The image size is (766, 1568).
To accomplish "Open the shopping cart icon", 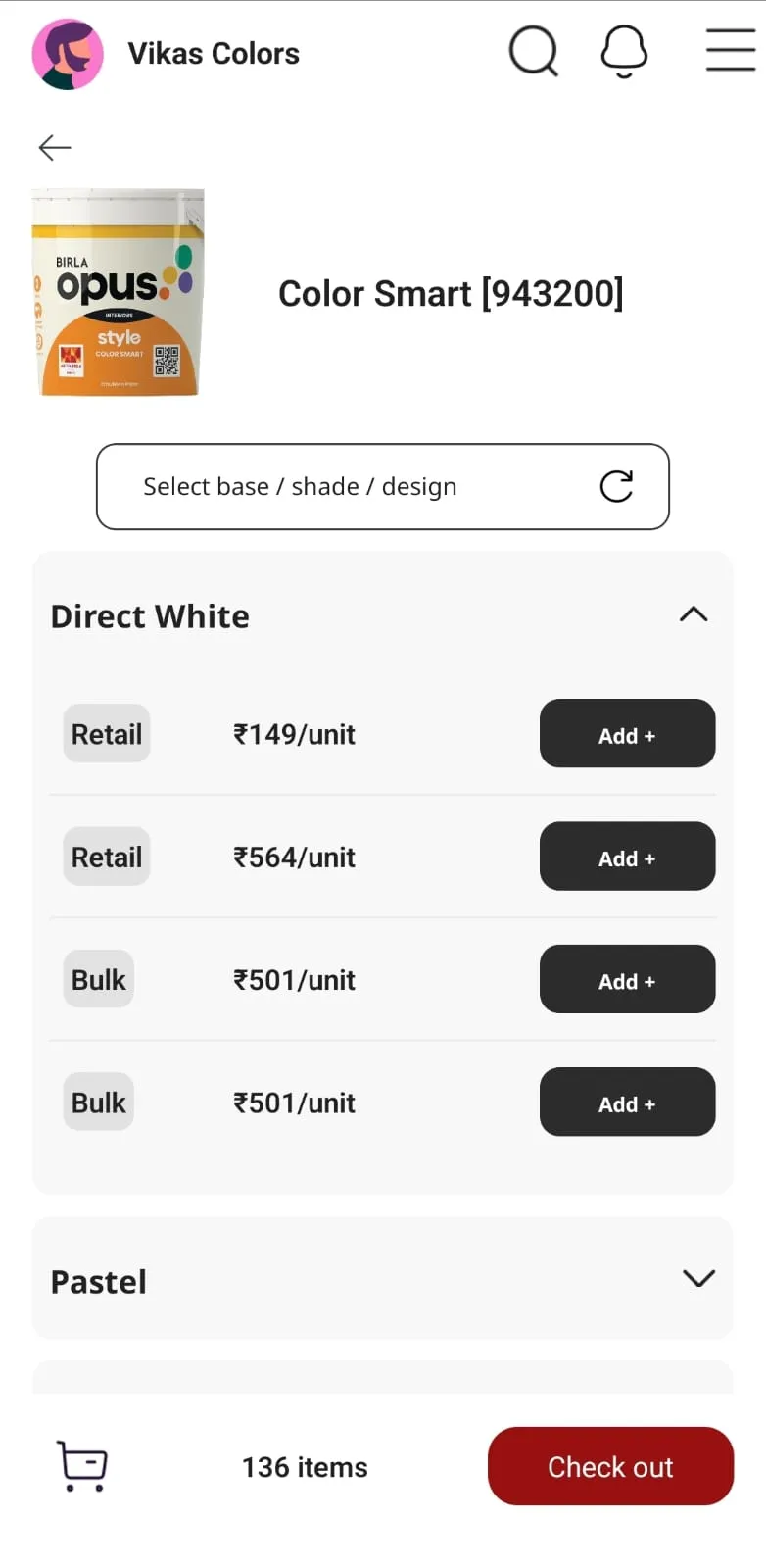I will [x=82, y=1466].
